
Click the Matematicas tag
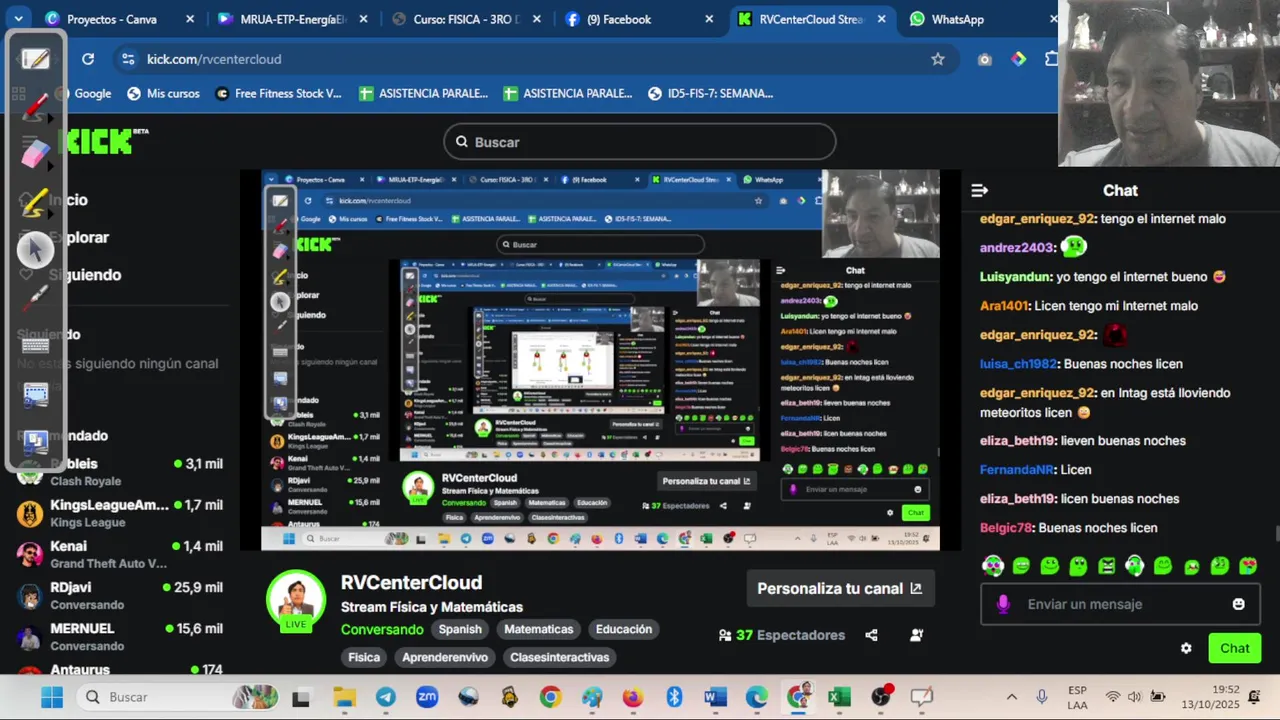click(x=538, y=629)
